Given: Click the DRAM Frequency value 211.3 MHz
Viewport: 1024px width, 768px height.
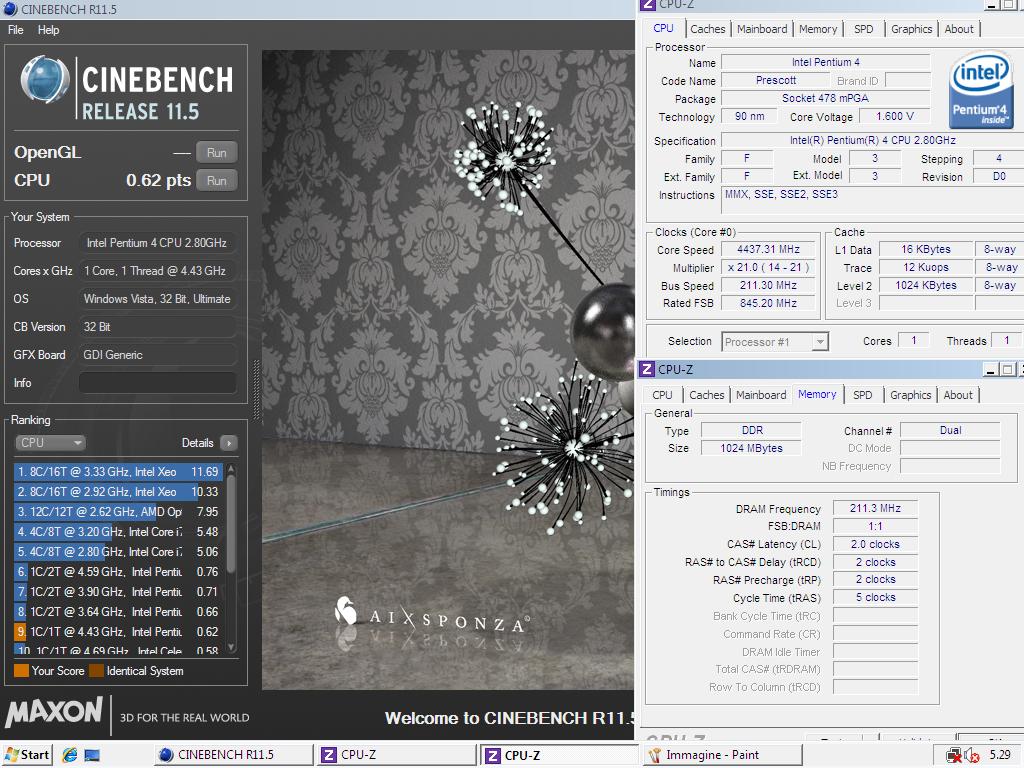Looking at the screenshot, I should coord(875,508).
